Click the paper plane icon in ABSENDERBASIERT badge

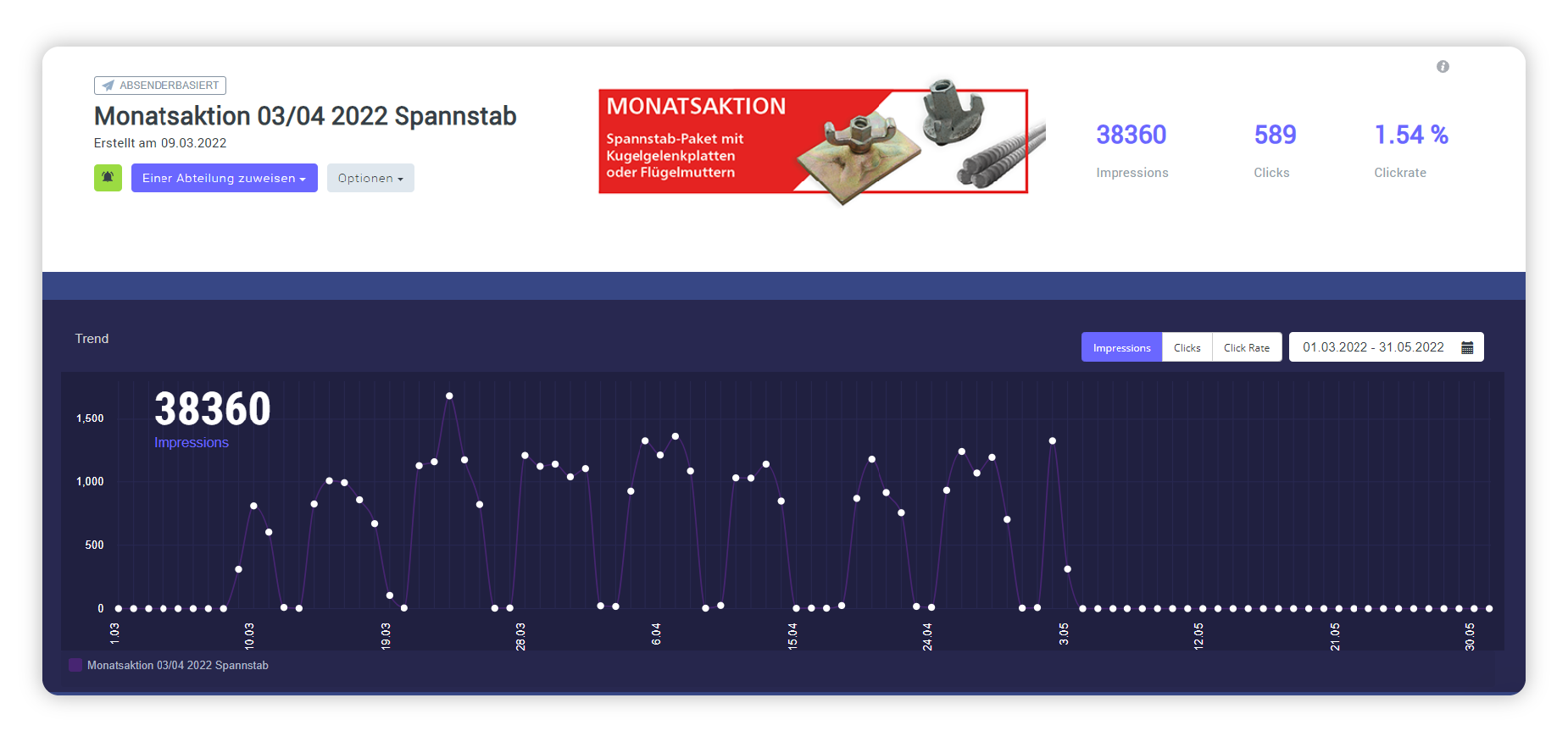click(x=108, y=86)
